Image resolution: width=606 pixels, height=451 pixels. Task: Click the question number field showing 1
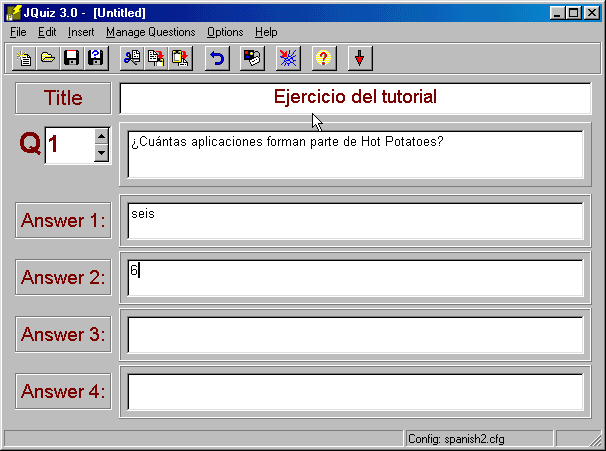[x=70, y=145]
